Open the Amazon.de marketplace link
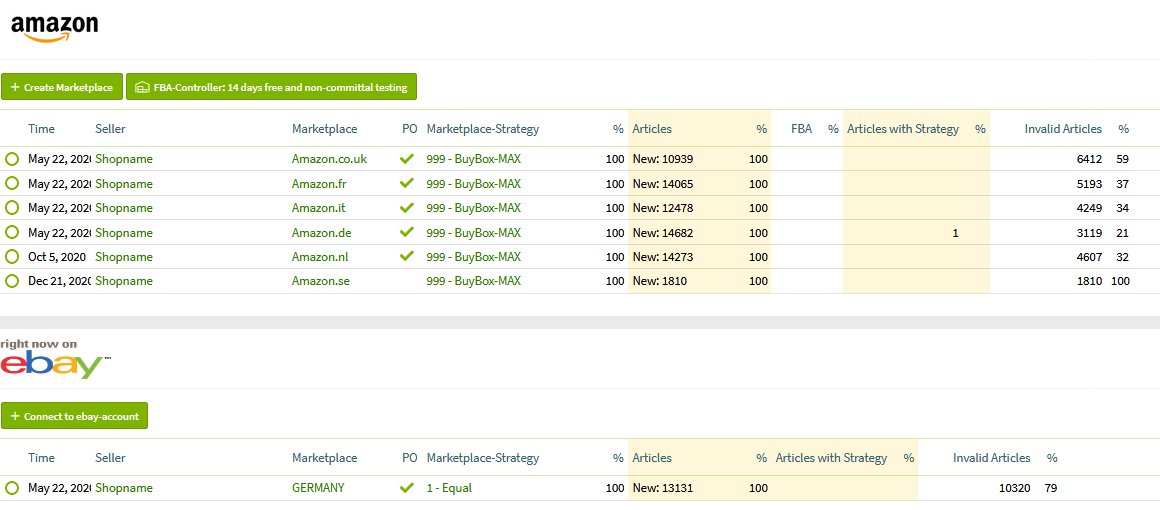This screenshot has width=1160, height=510. coord(322,232)
